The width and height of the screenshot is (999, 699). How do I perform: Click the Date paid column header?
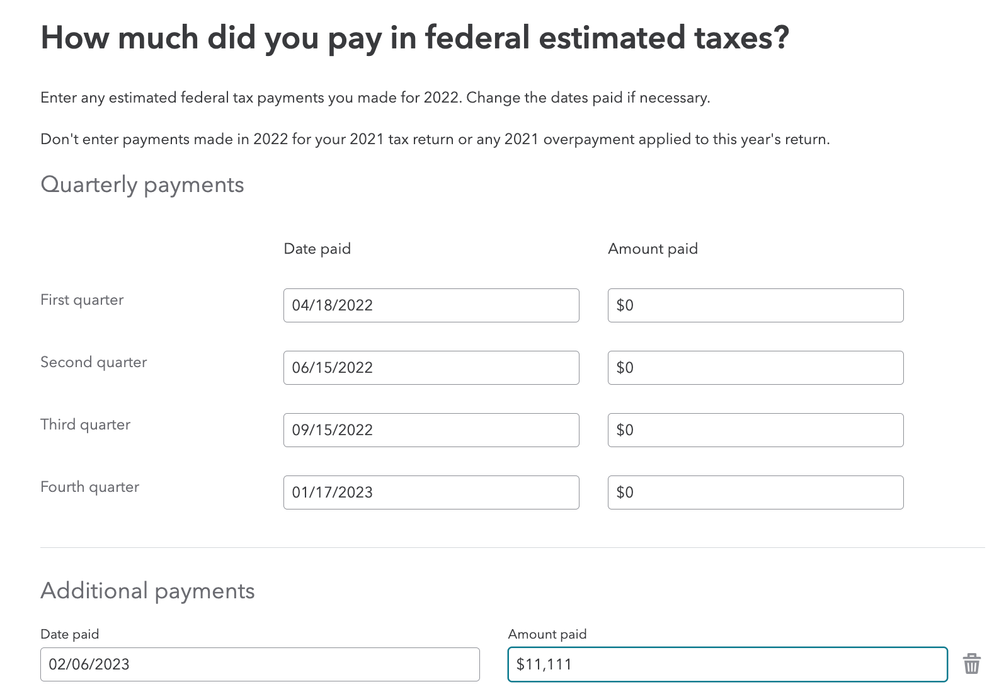click(317, 249)
